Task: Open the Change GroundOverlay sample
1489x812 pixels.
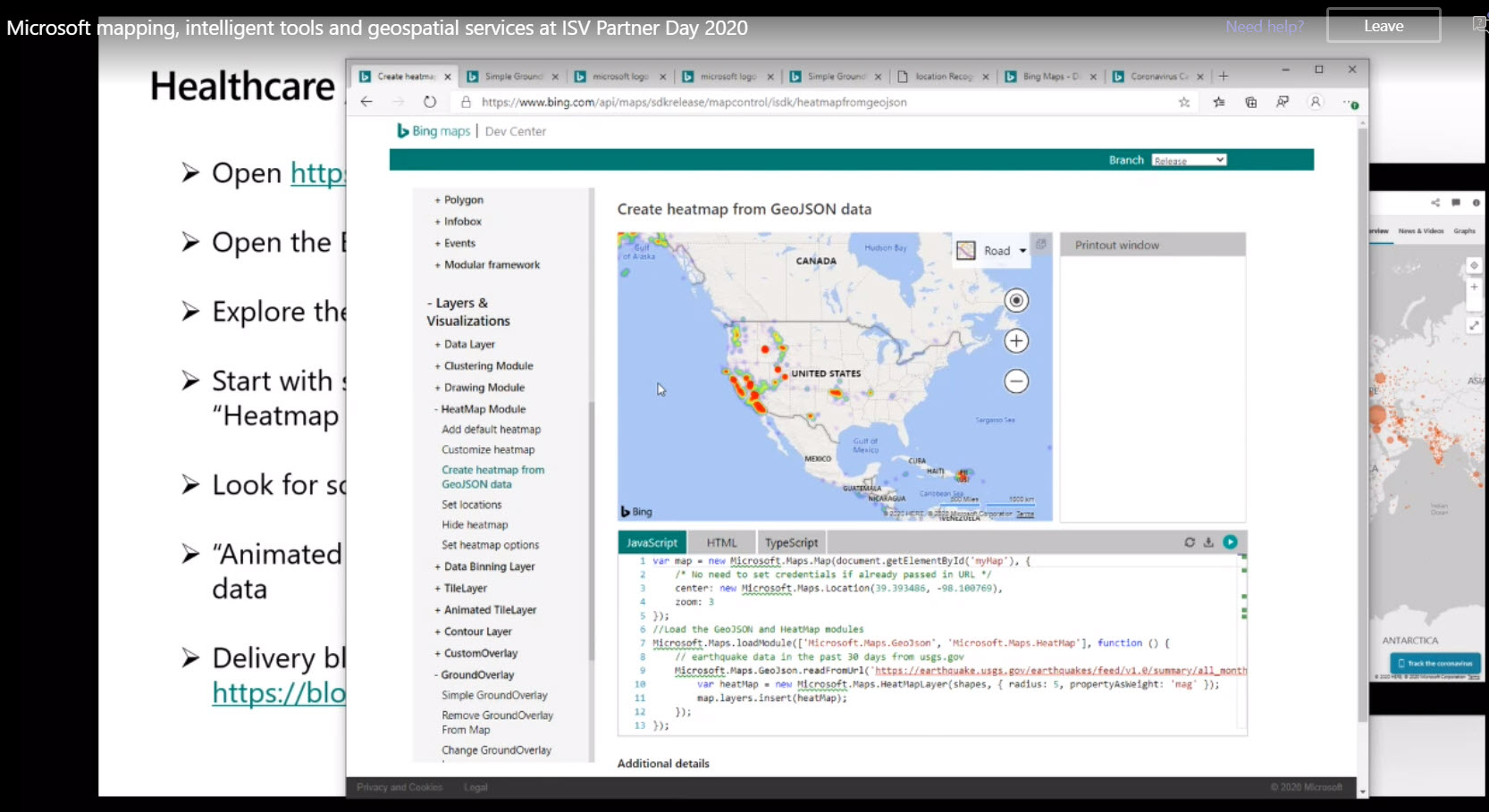Action: point(496,750)
